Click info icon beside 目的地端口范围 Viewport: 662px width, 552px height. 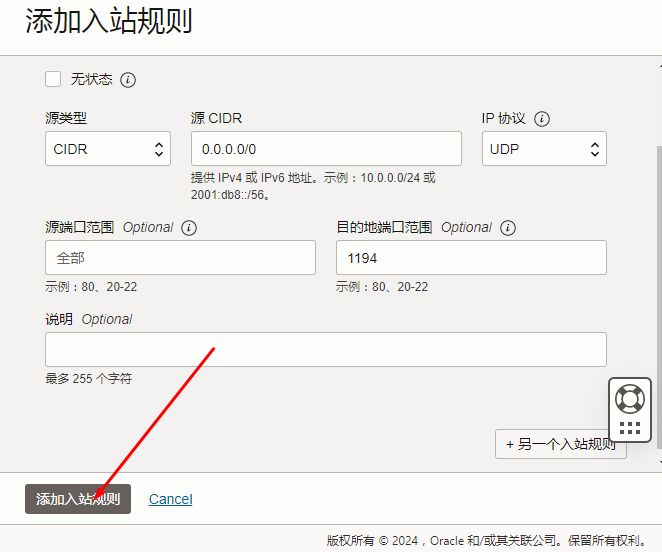coord(508,228)
